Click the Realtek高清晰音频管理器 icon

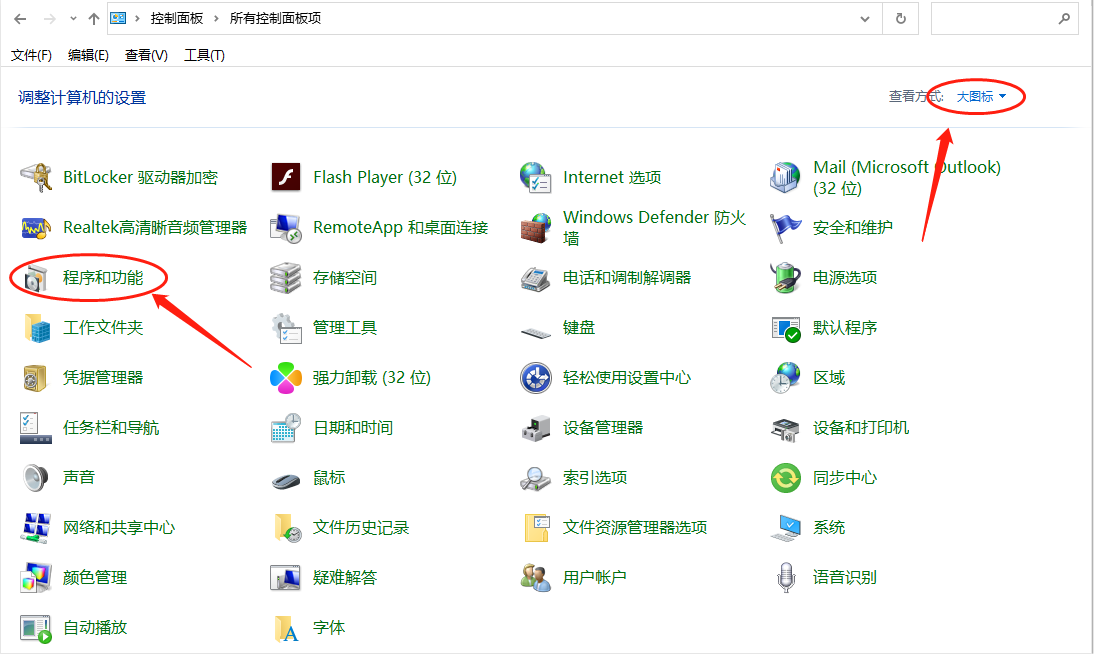click(x=36, y=228)
